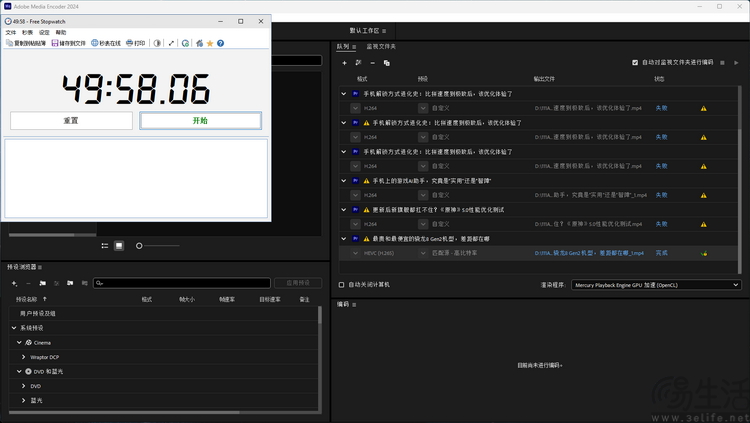
Task: Click the preset search input field
Action: [182, 283]
